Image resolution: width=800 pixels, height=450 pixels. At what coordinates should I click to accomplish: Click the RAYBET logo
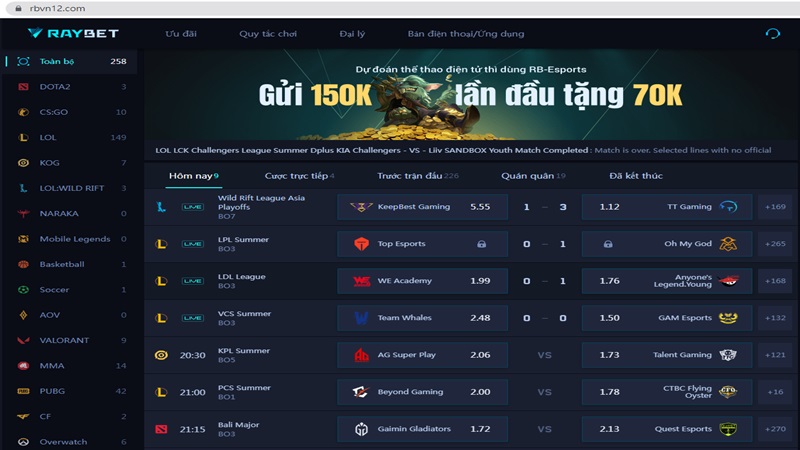click(73, 34)
